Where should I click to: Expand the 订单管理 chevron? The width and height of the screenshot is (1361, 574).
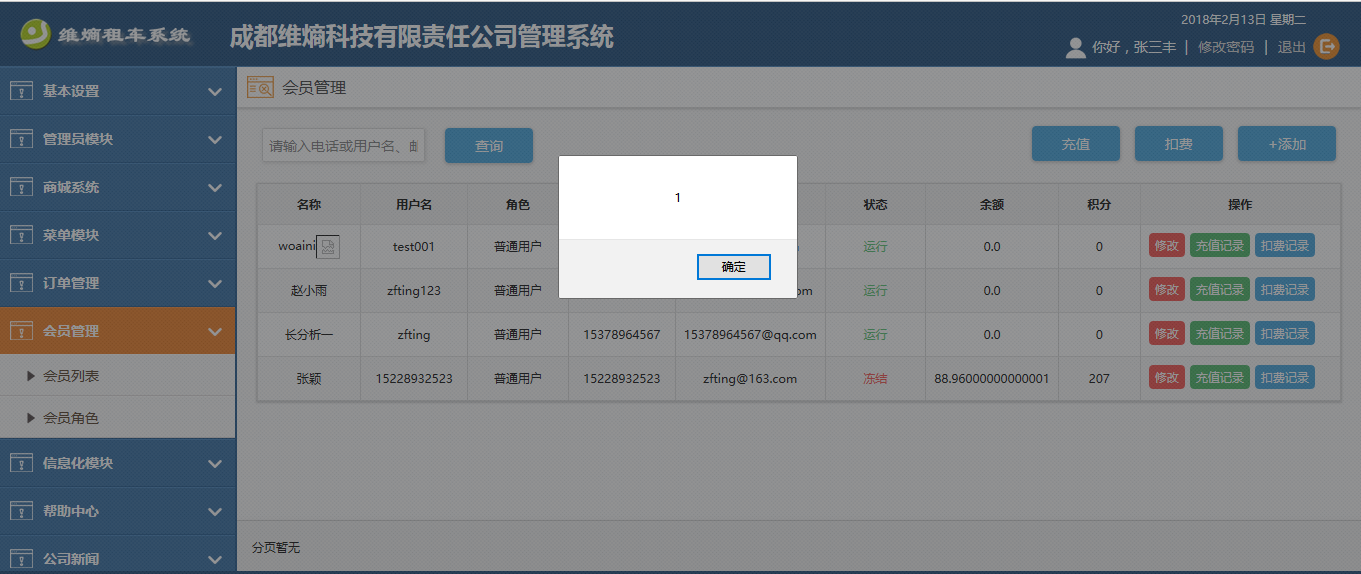(214, 284)
